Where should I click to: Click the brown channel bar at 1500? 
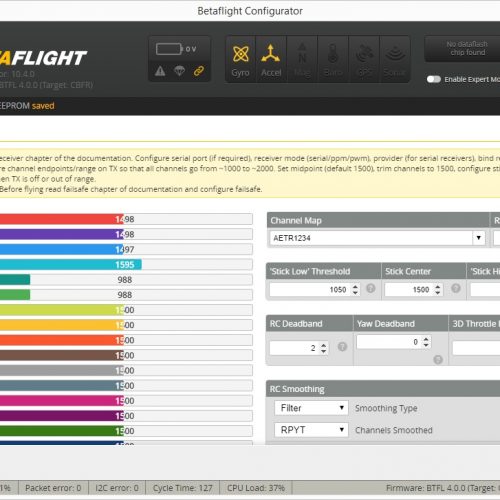[x=126, y=355]
